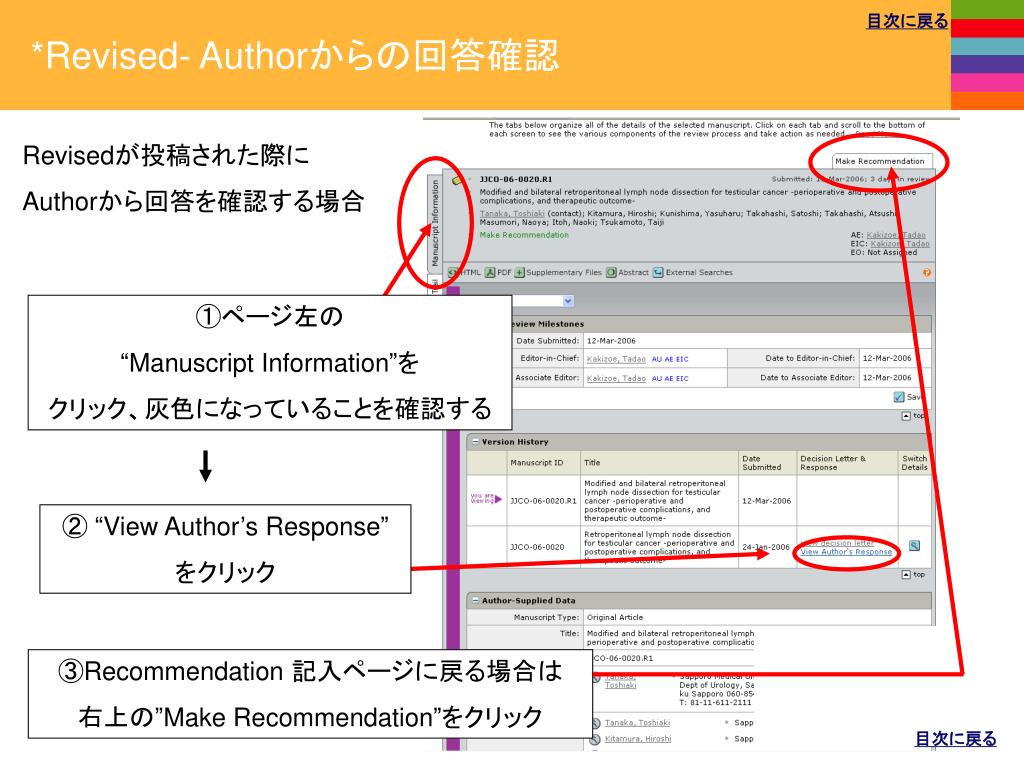Image resolution: width=1024 pixels, height=768 pixels.
Task: Click the top arrow icon below Version History
Action: (x=906, y=575)
